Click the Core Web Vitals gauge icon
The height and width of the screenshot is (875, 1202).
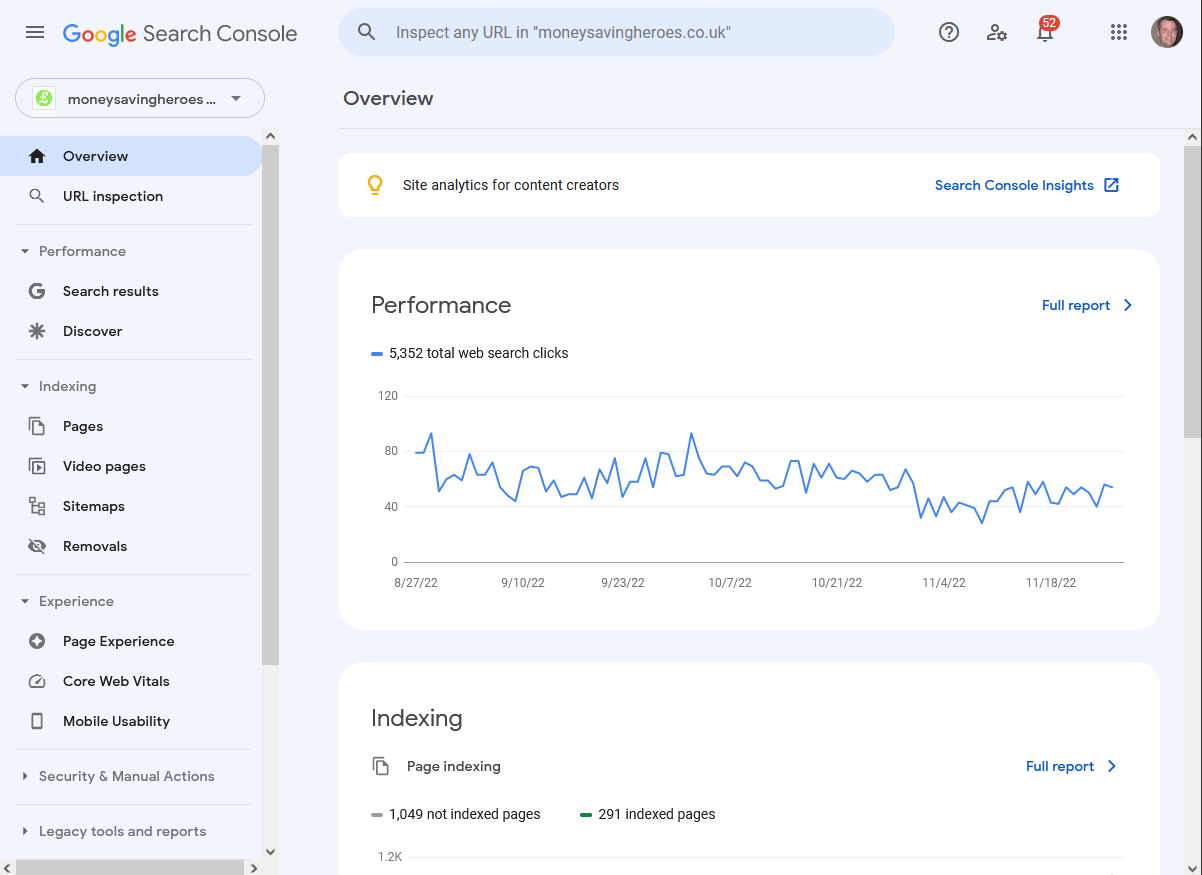click(x=37, y=681)
